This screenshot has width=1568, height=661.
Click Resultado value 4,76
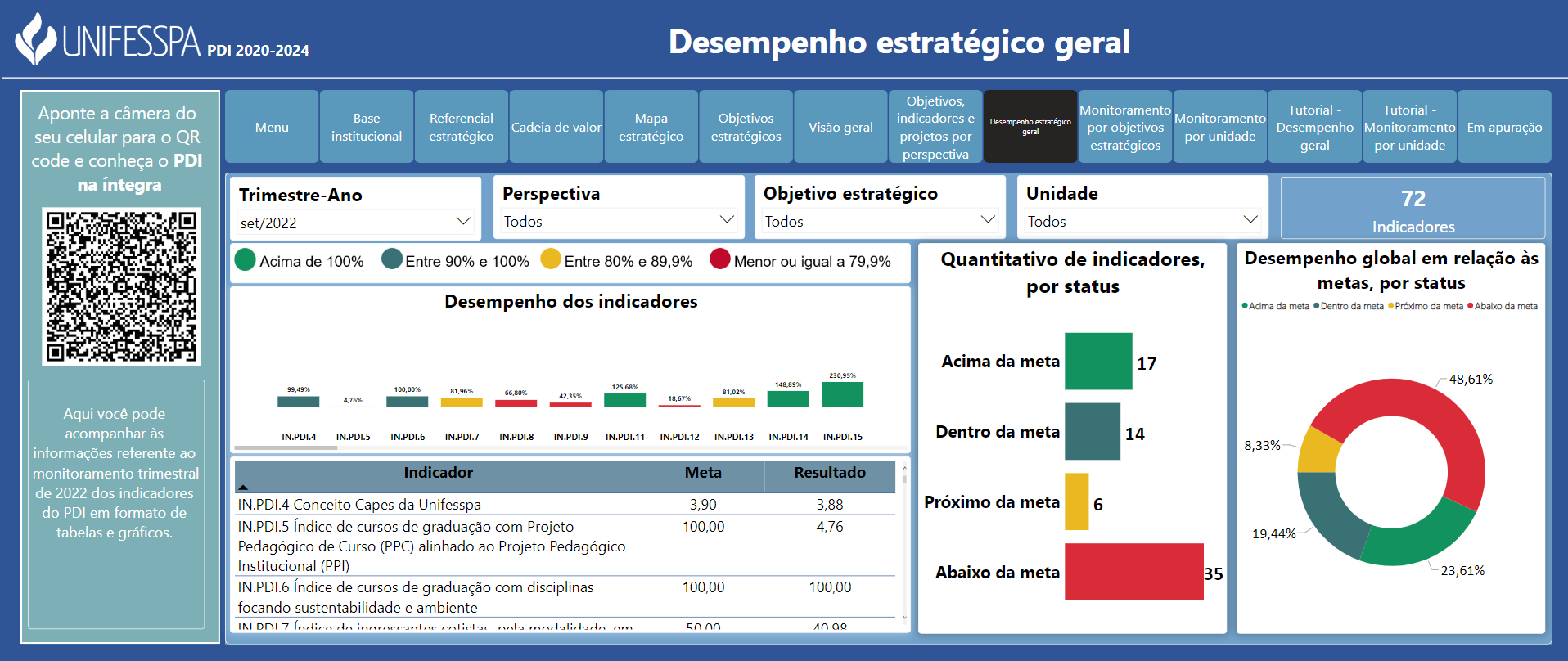coord(830,527)
